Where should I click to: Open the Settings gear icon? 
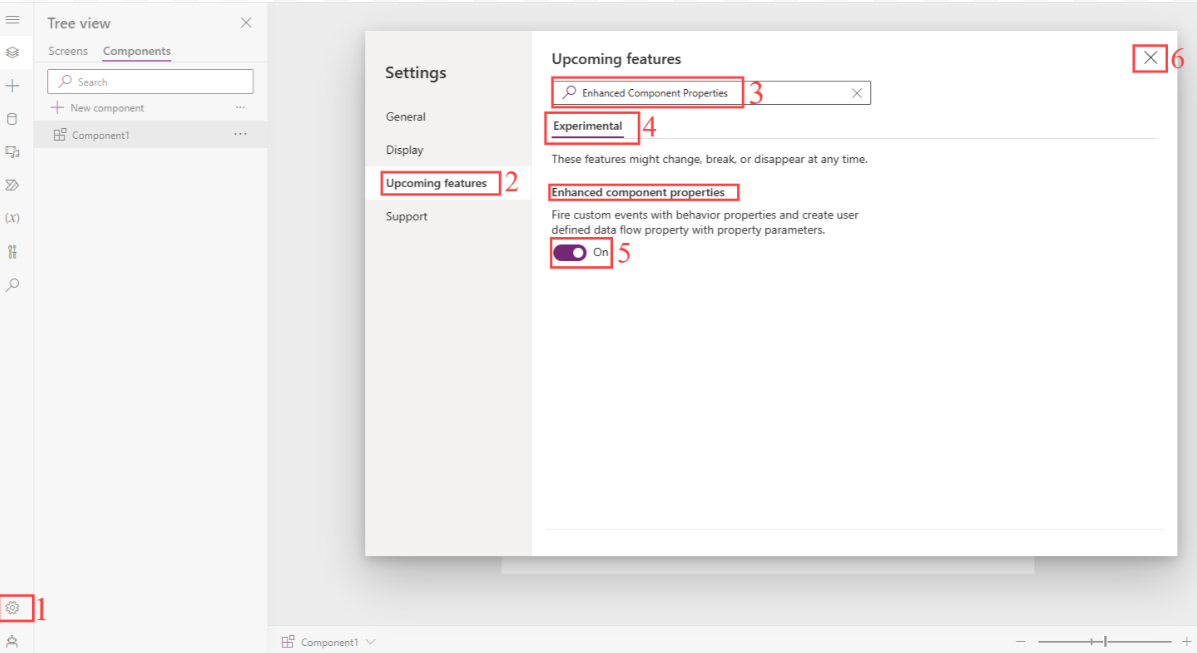pyautogui.click(x=13, y=608)
